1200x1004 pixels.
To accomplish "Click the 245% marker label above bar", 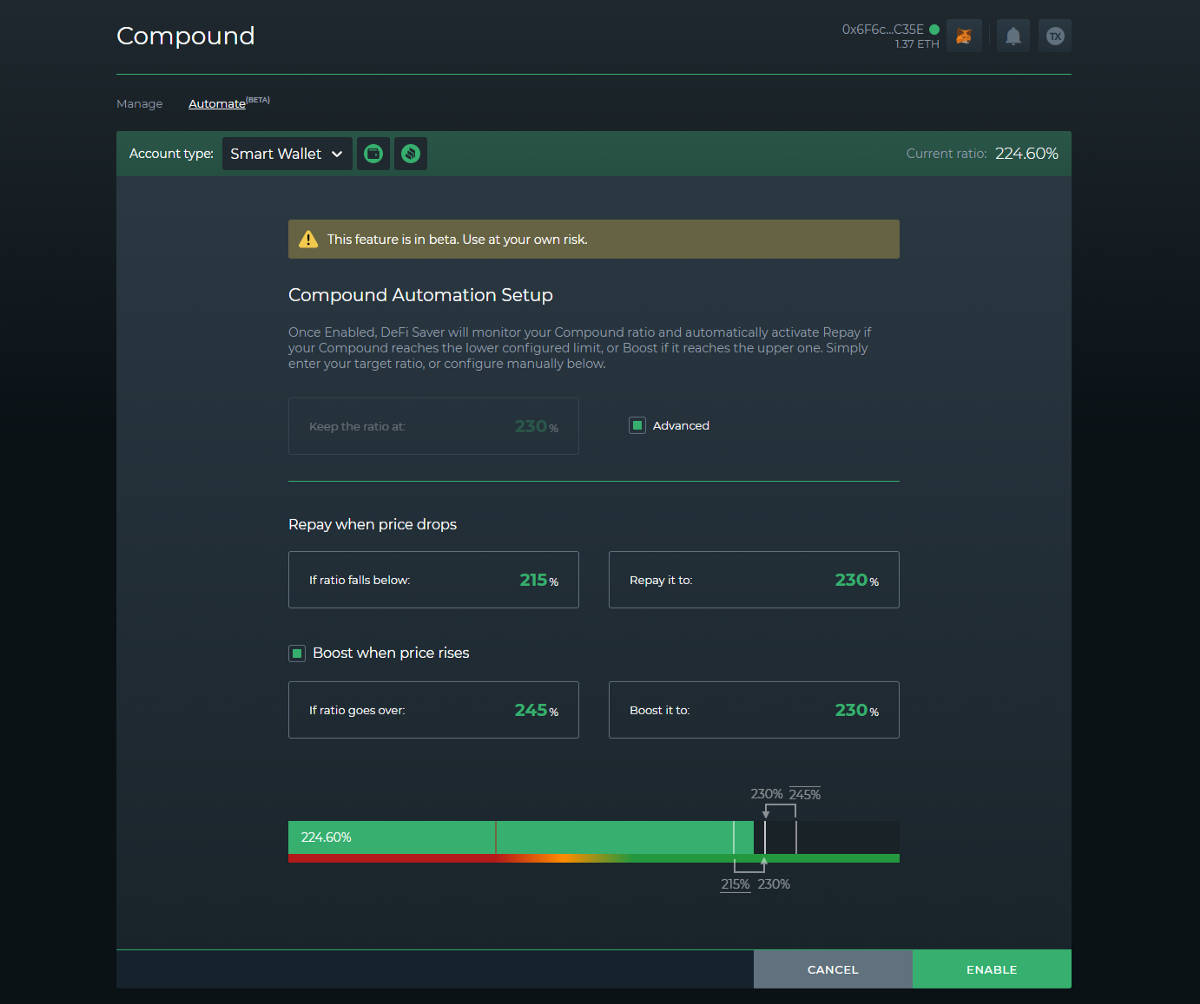I will [805, 795].
